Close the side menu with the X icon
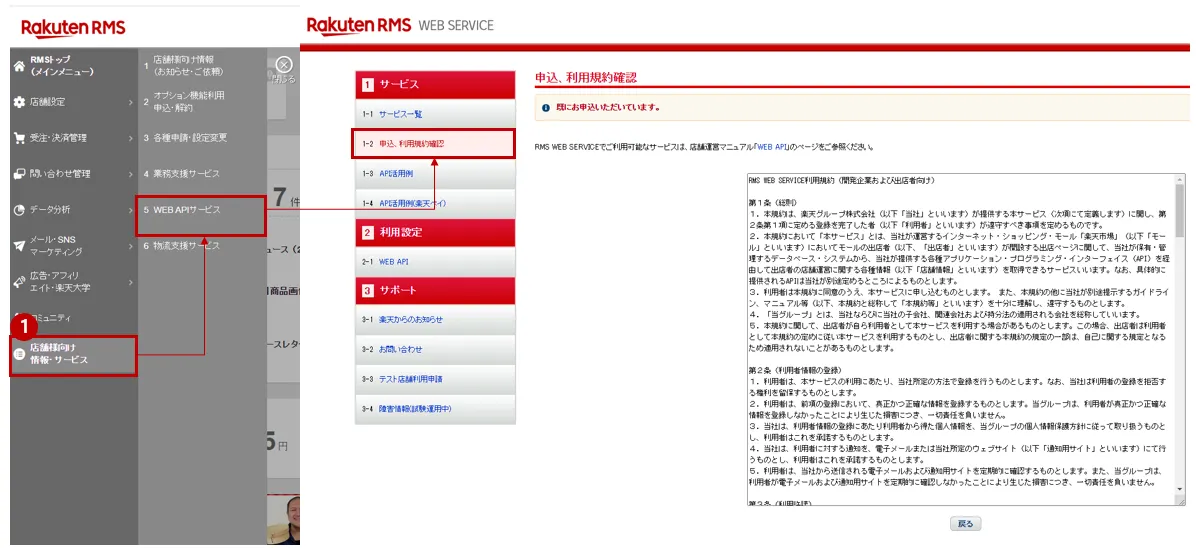Image resolution: width=1196 pixels, height=548 pixels. [284, 65]
